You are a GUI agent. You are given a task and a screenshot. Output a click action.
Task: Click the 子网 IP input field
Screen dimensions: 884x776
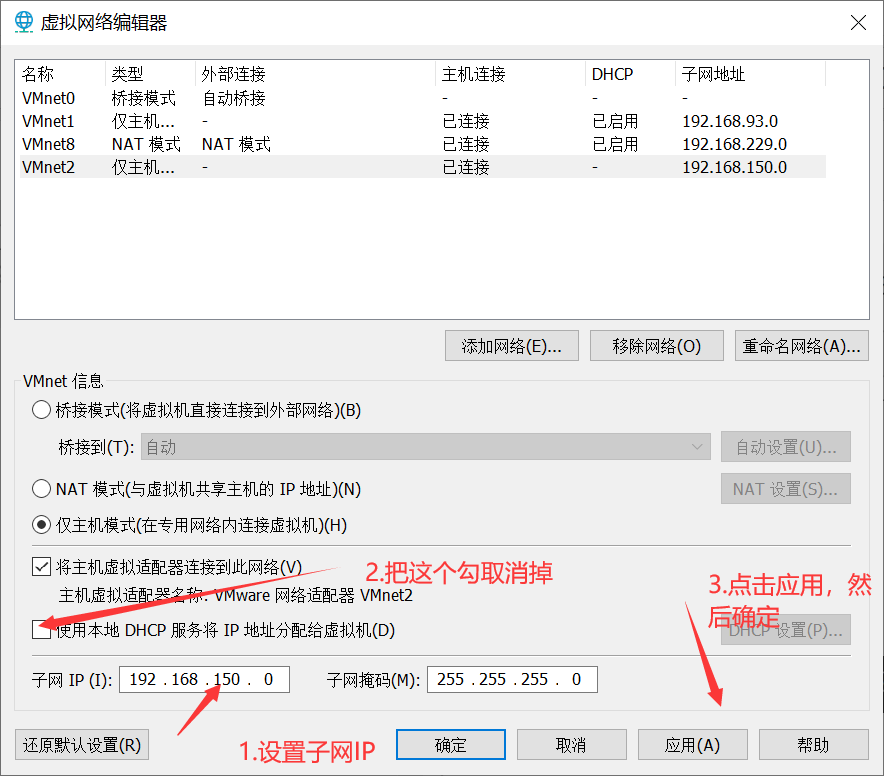[x=204, y=680]
